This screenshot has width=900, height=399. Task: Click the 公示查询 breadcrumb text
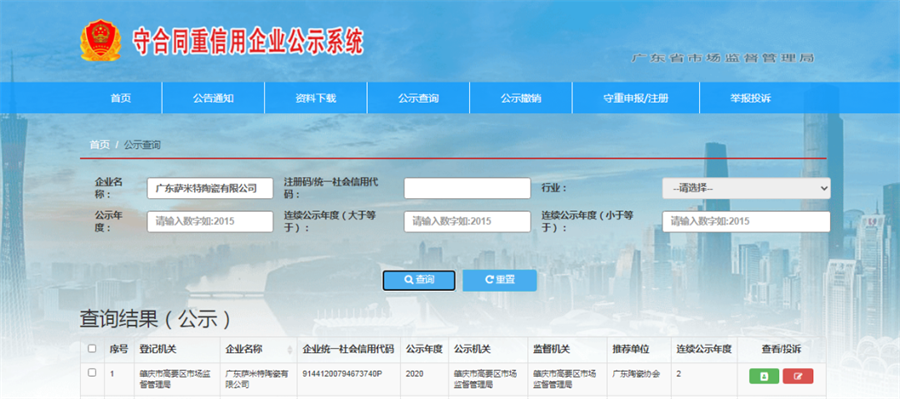coord(142,145)
